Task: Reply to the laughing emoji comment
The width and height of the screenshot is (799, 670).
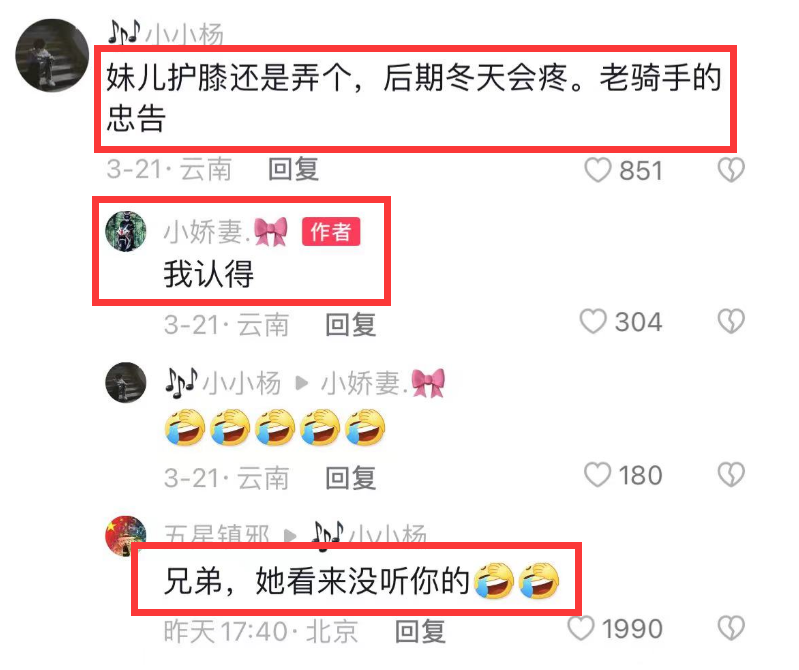Action: coord(351,478)
